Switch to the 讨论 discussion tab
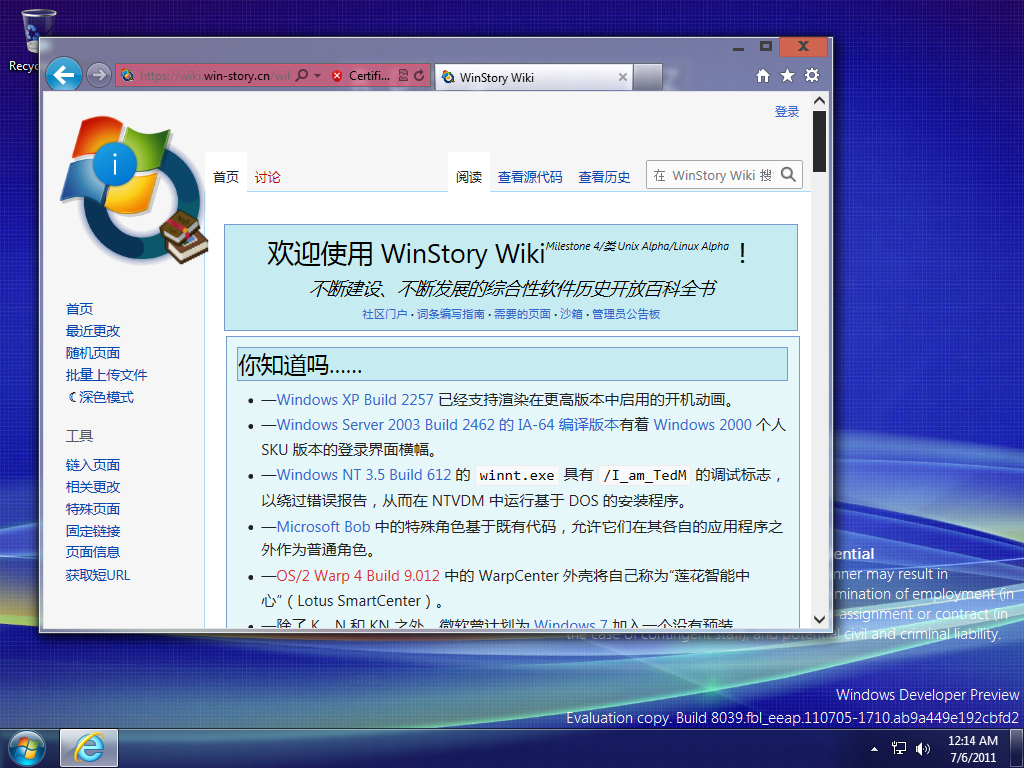This screenshot has height=768, width=1024. 267,177
